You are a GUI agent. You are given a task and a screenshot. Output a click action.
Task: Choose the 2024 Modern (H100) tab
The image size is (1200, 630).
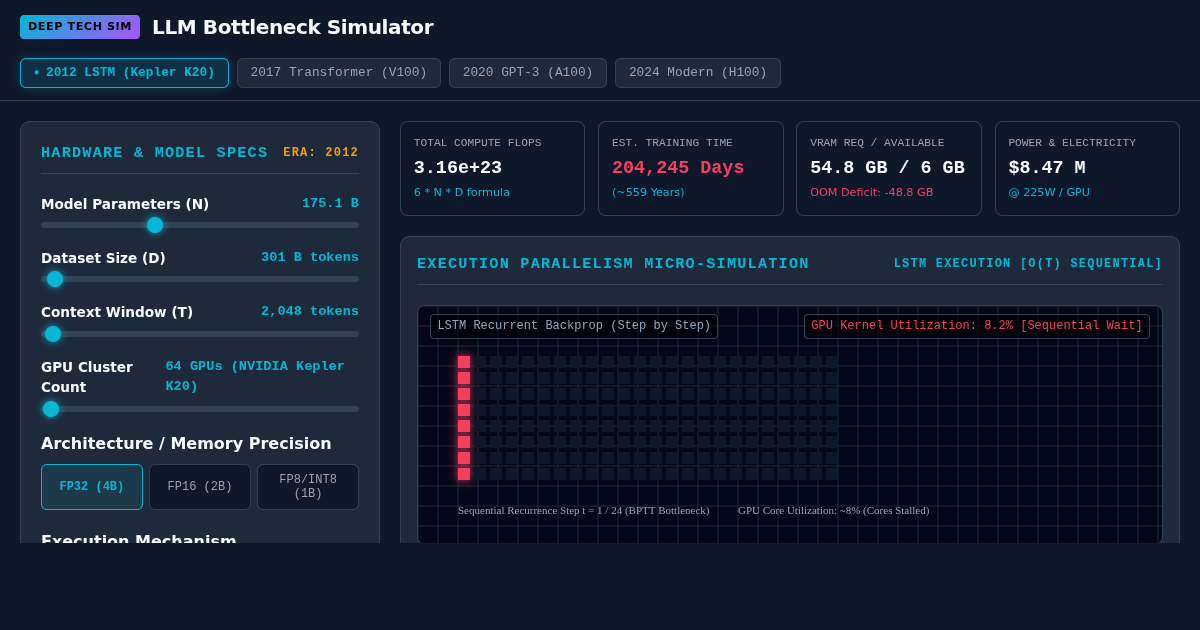698,73
